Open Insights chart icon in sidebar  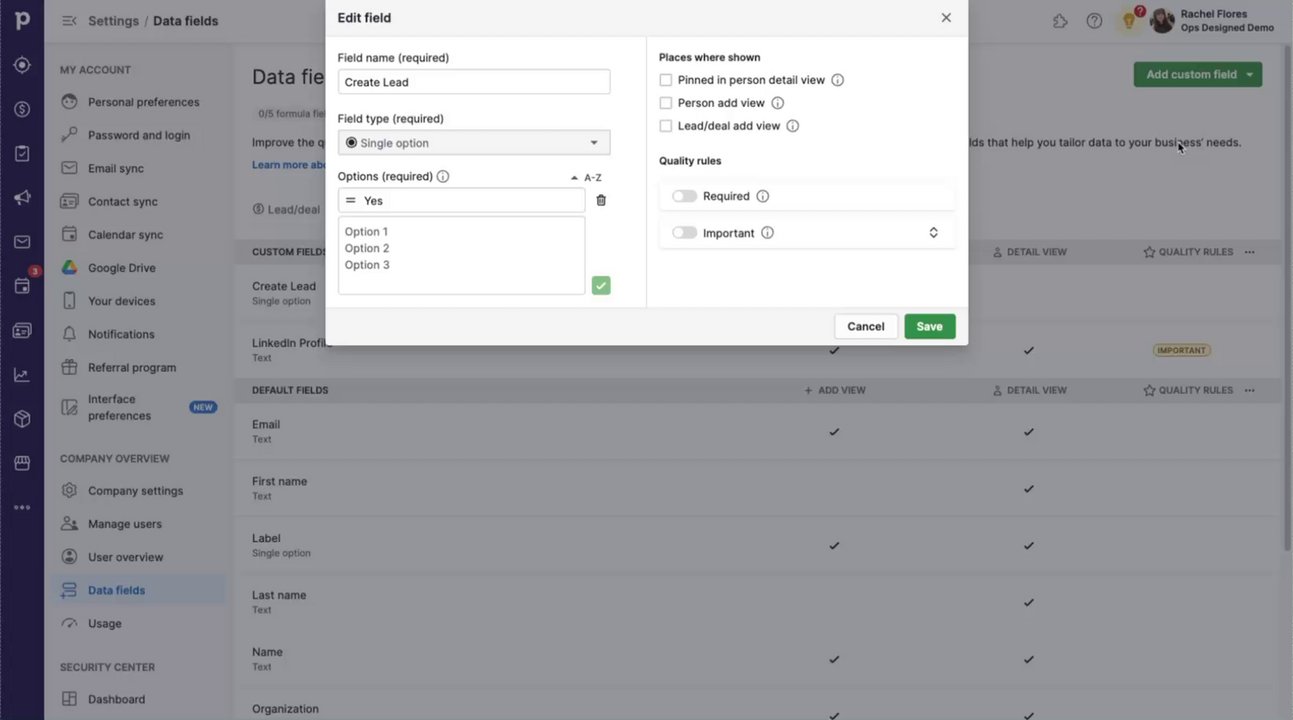(x=22, y=375)
